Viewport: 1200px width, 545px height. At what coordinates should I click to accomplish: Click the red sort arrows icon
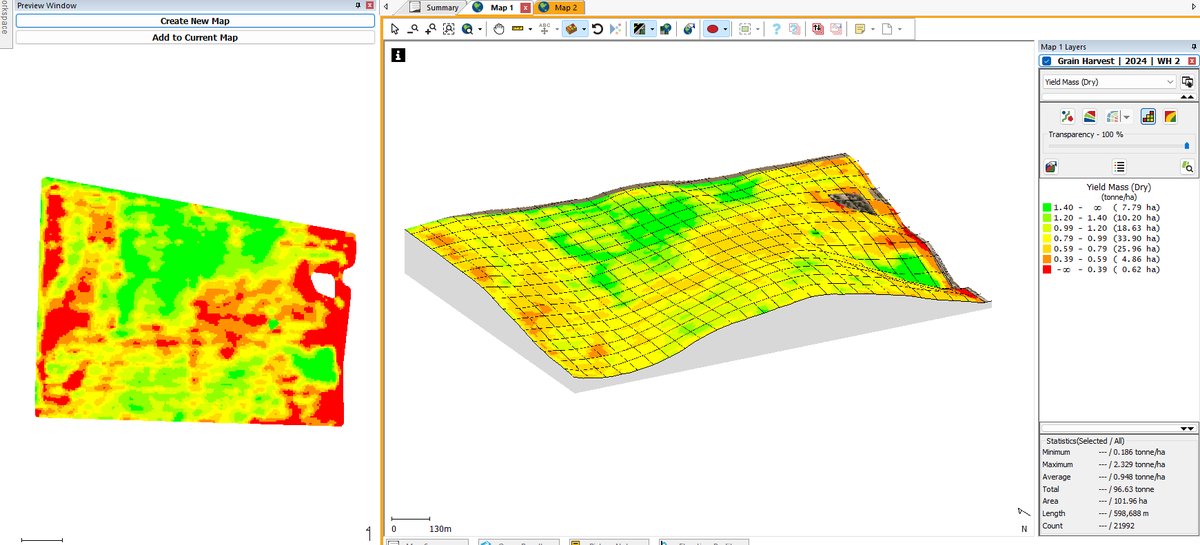(x=817, y=29)
